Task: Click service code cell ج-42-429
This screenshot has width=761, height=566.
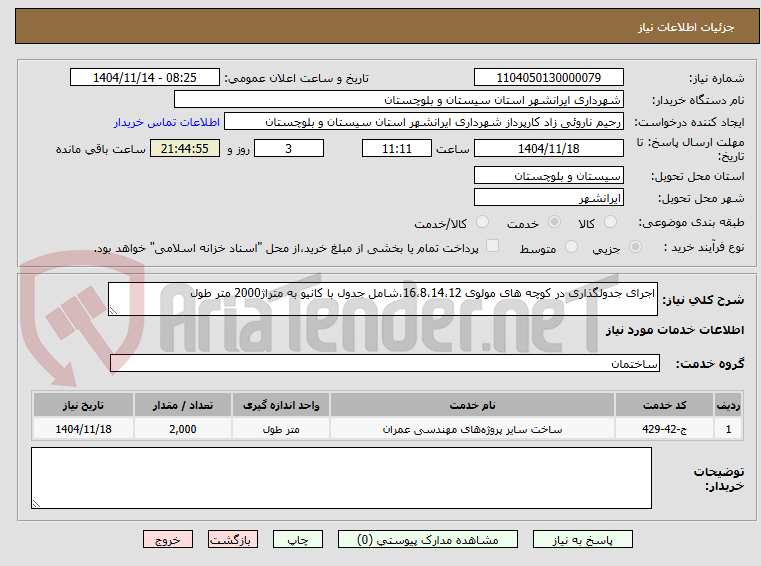Action: coord(664,429)
